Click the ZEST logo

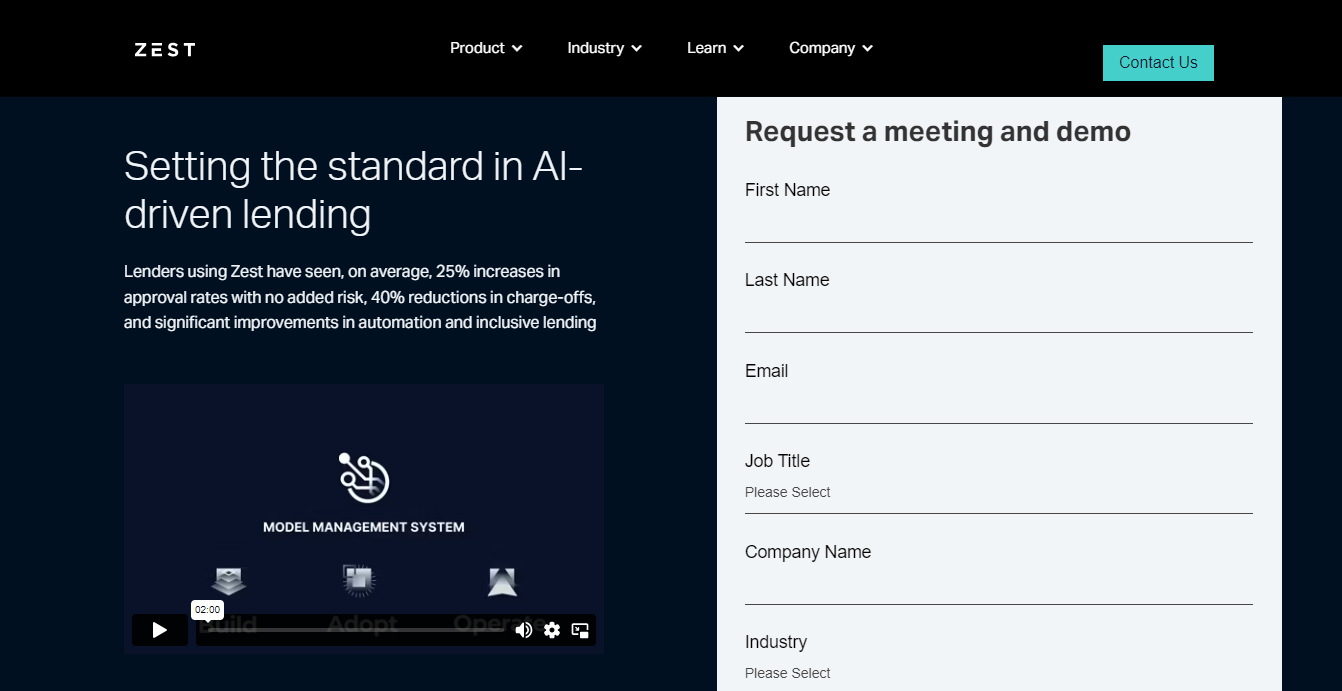point(165,49)
